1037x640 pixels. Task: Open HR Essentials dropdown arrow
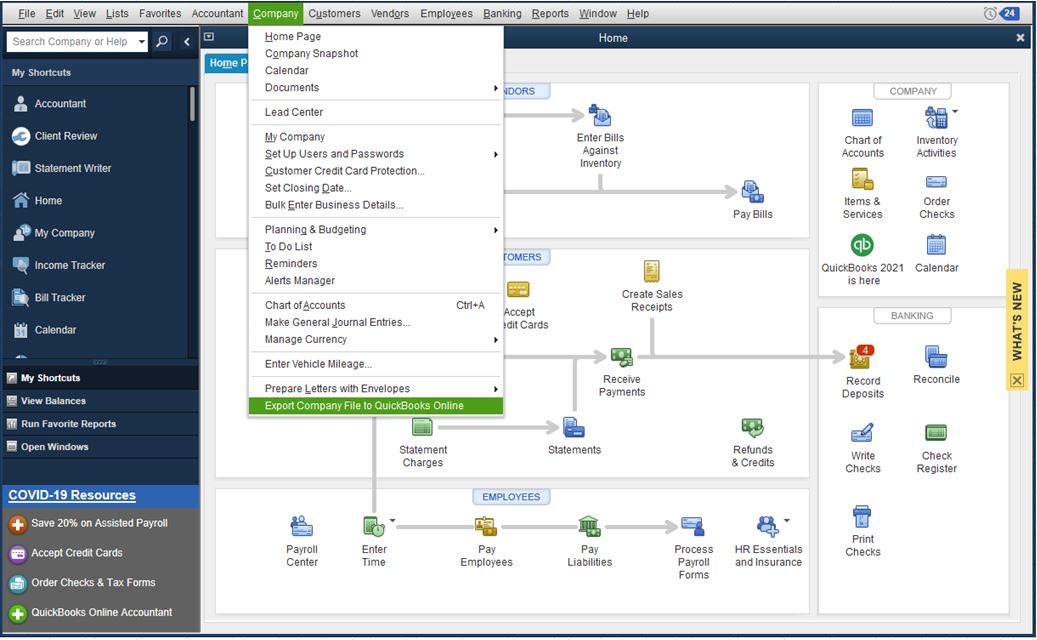(786, 520)
